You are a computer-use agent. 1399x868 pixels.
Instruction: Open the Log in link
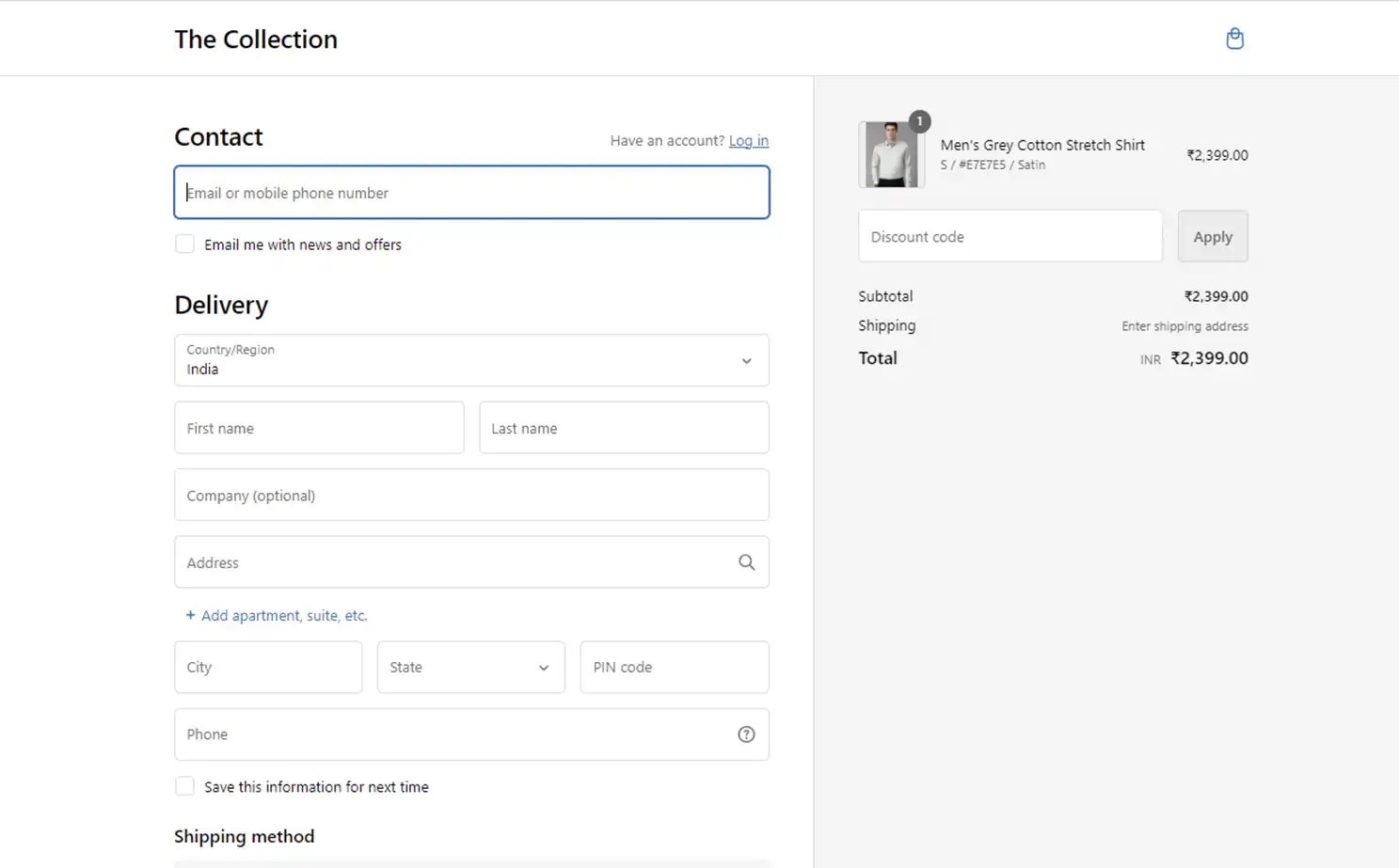point(748,140)
